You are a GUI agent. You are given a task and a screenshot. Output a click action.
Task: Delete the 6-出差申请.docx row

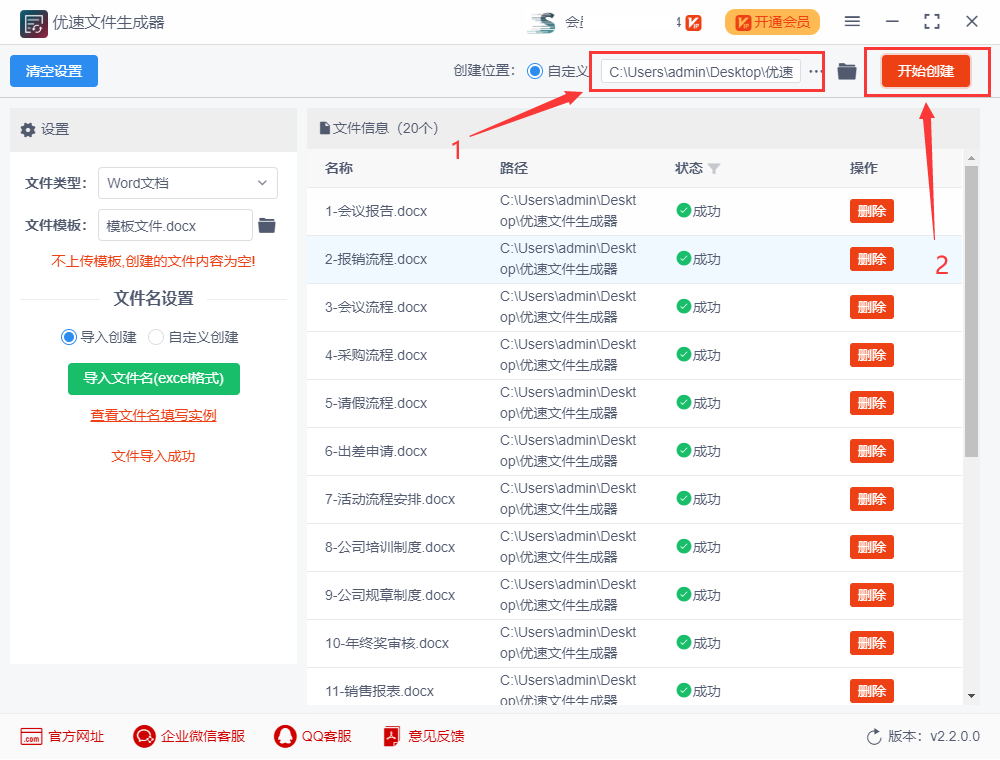pyautogui.click(x=872, y=451)
